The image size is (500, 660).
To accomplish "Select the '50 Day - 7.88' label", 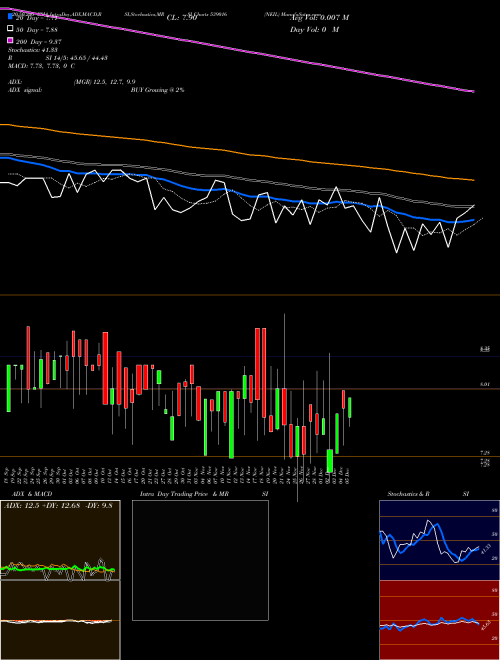I will tap(37, 29).
